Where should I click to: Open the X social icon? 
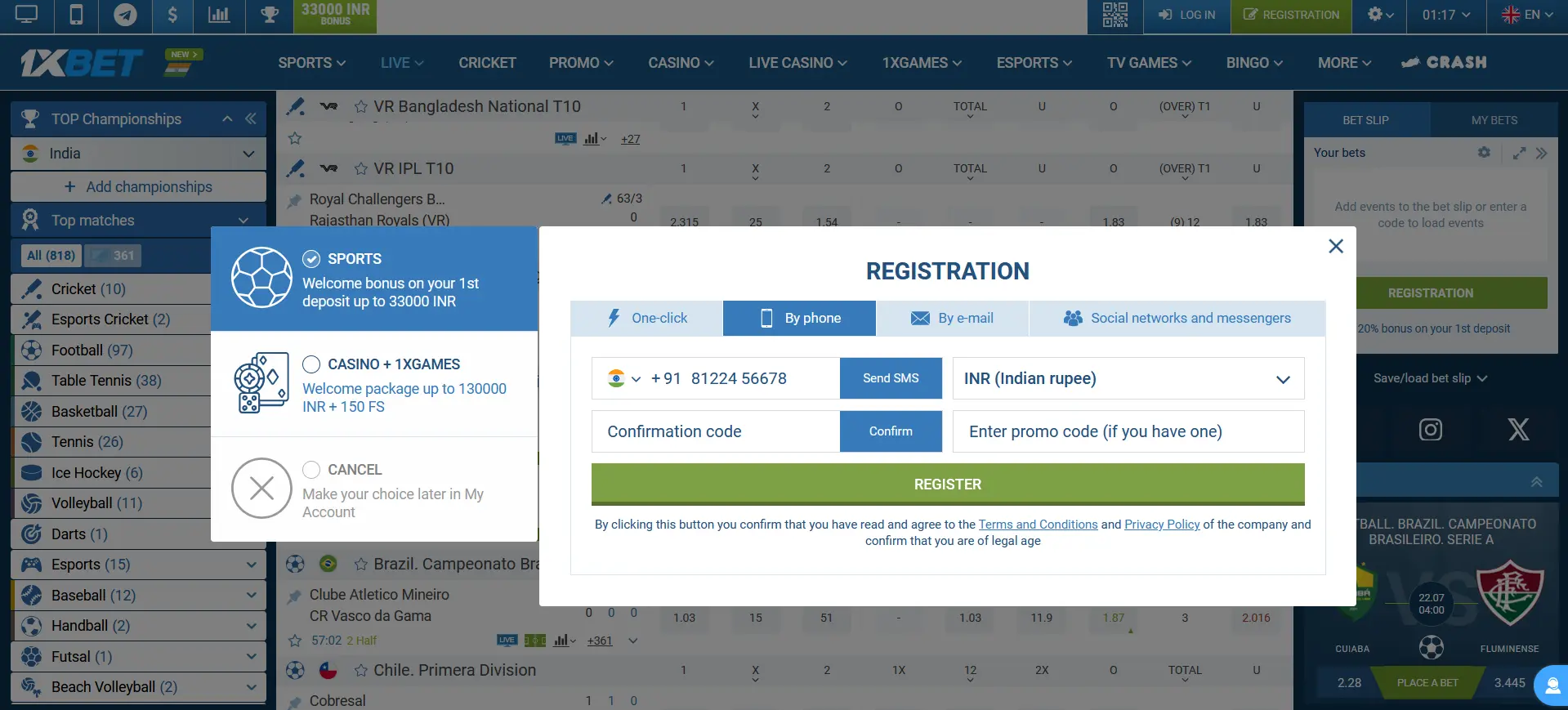[1518, 430]
